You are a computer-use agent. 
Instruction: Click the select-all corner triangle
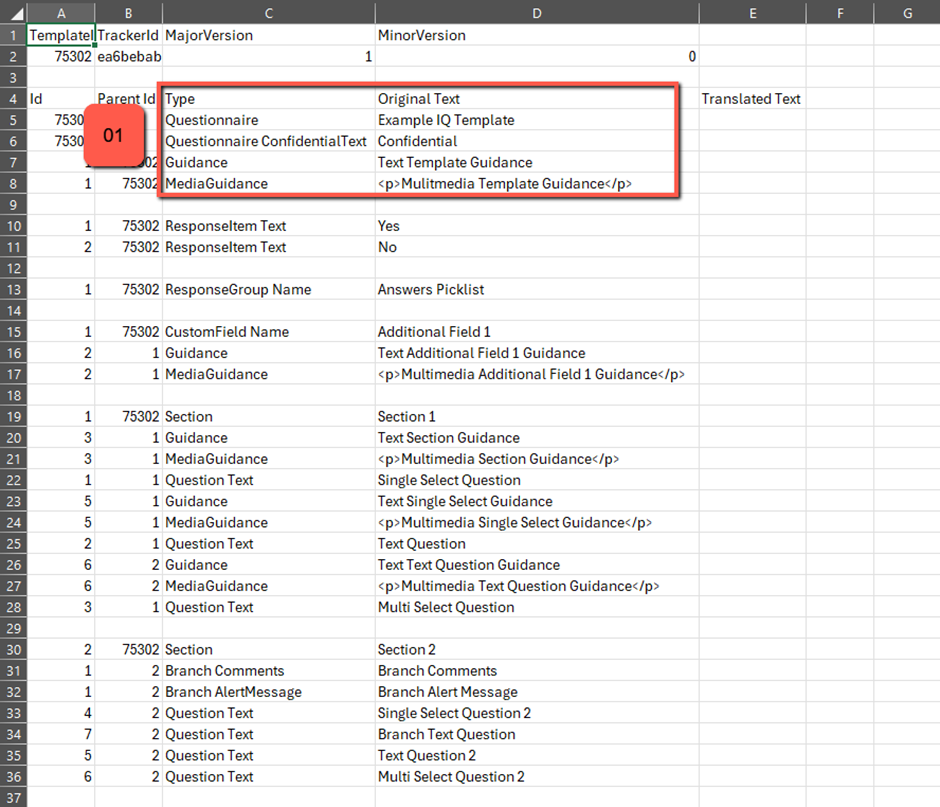[13, 12]
